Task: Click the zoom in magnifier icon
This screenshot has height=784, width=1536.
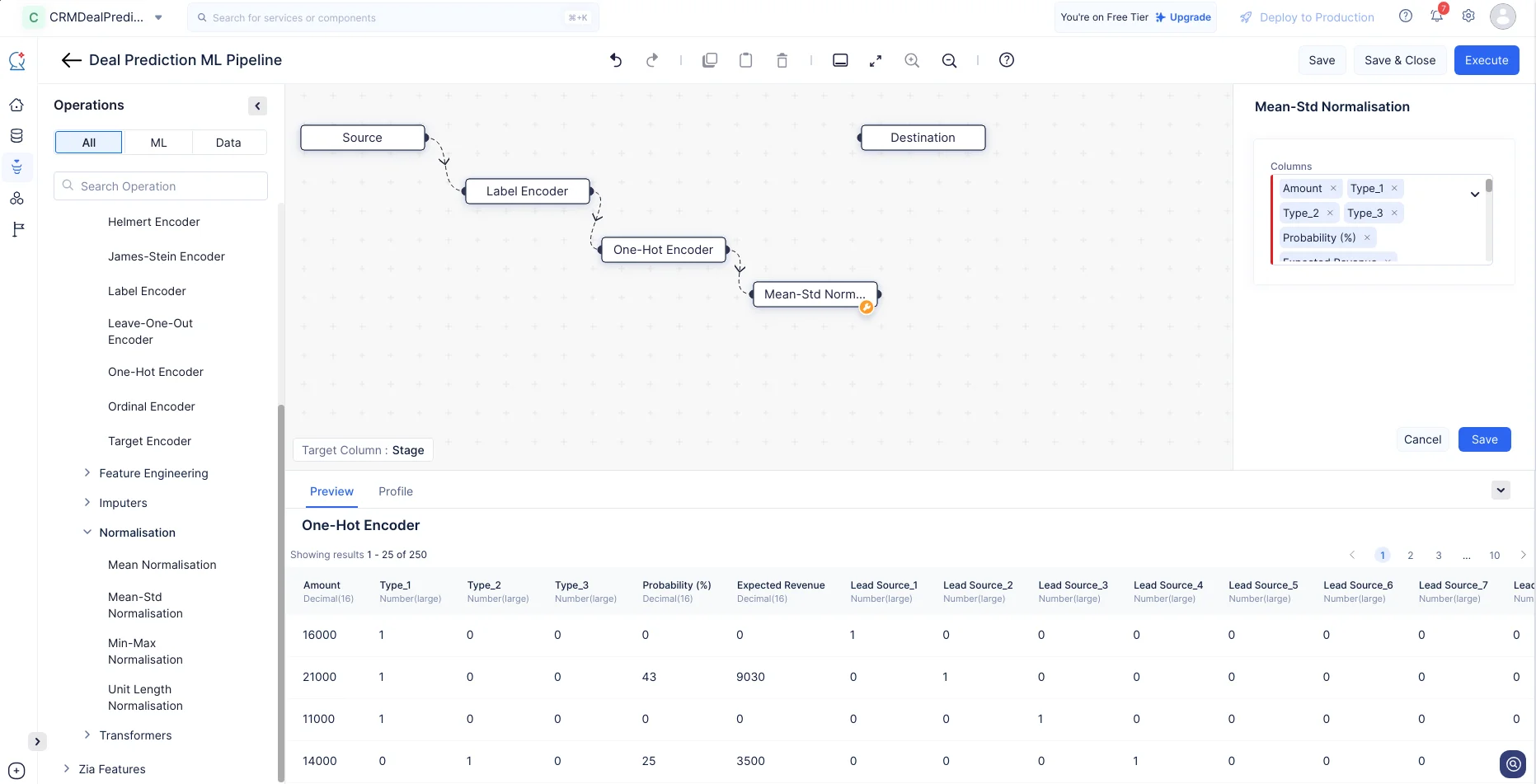Action: coord(912,60)
